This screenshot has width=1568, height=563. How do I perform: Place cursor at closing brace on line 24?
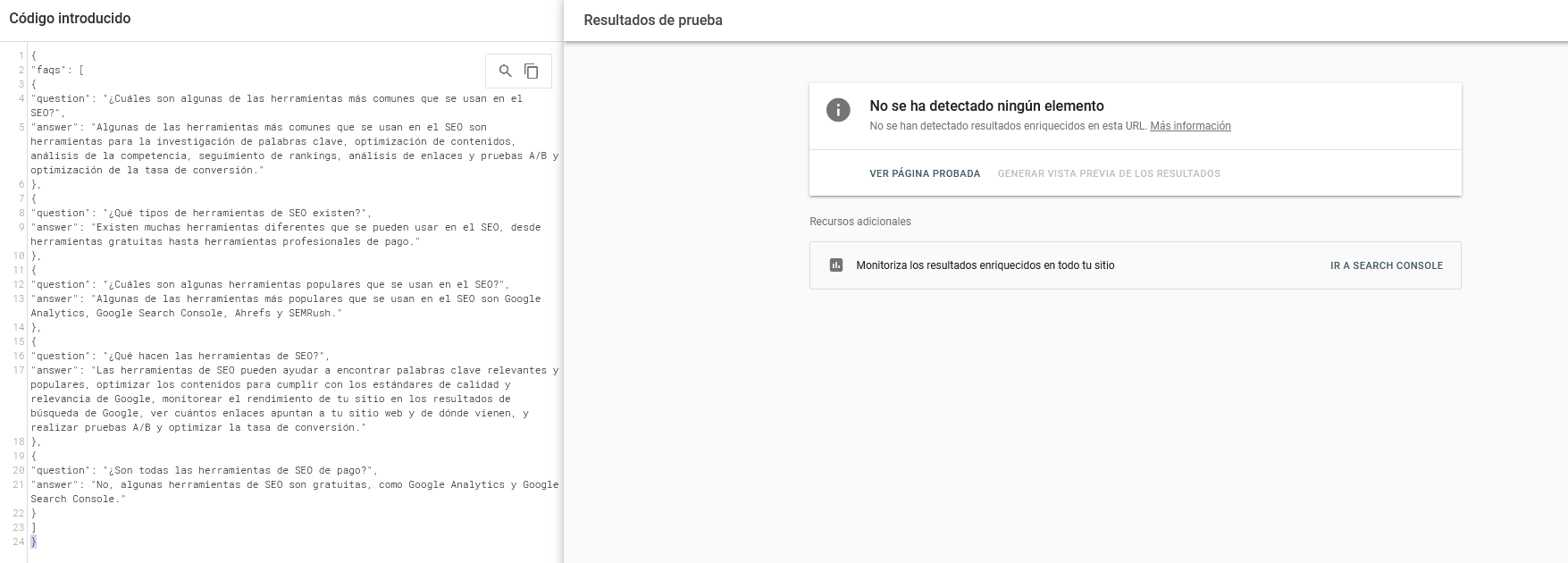click(x=34, y=542)
